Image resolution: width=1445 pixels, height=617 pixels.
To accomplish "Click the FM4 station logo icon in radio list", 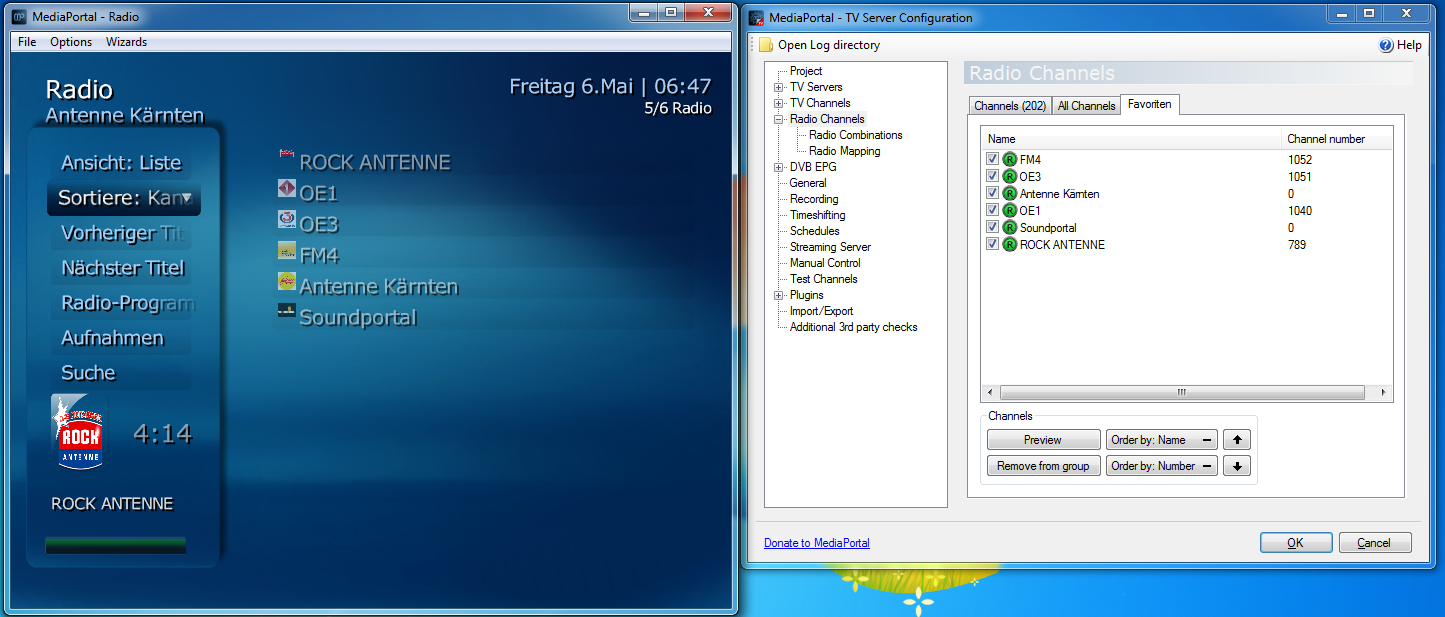I will [287, 250].
